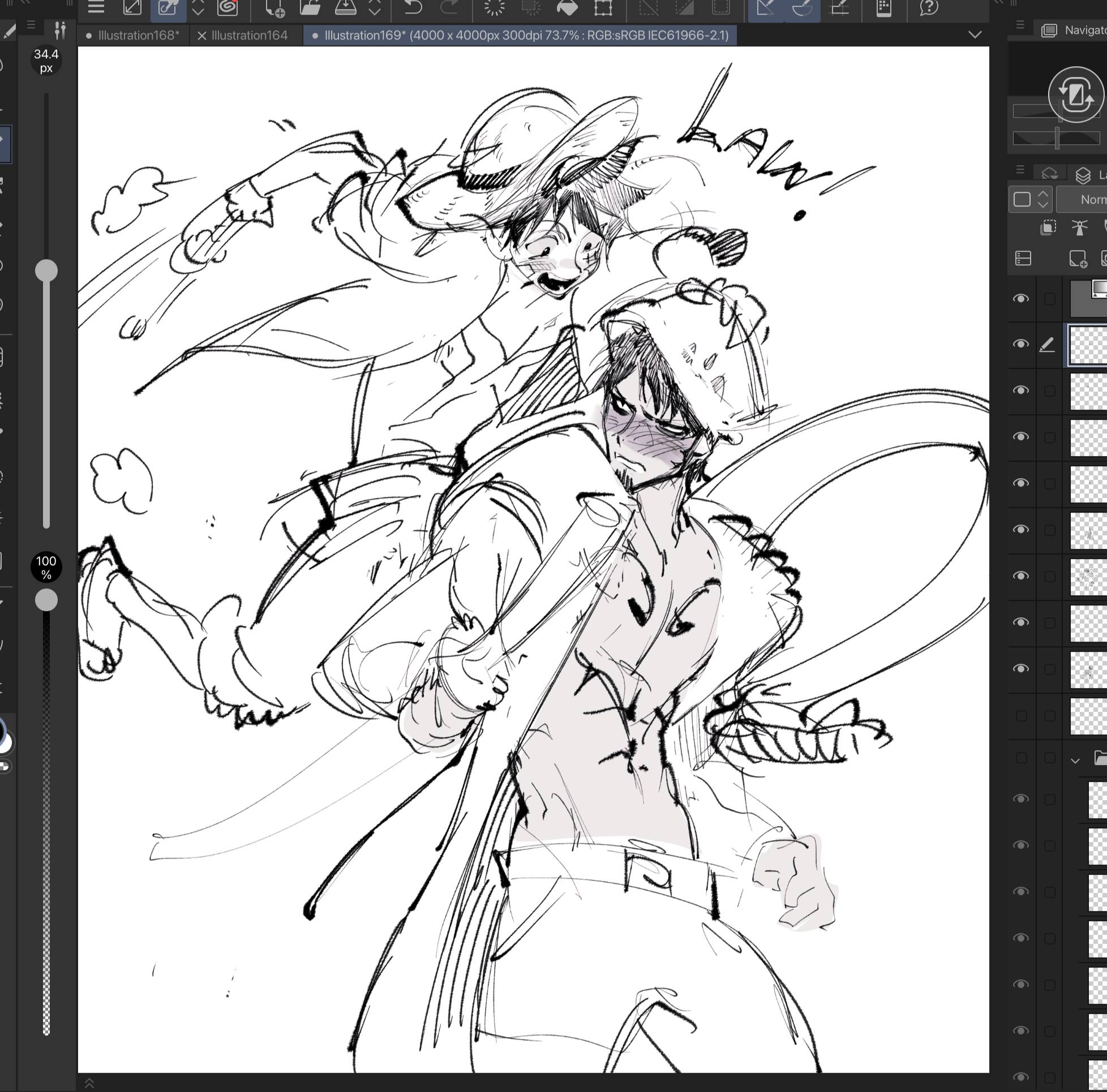
Task: Create a new canvas file
Action: (x=275, y=8)
